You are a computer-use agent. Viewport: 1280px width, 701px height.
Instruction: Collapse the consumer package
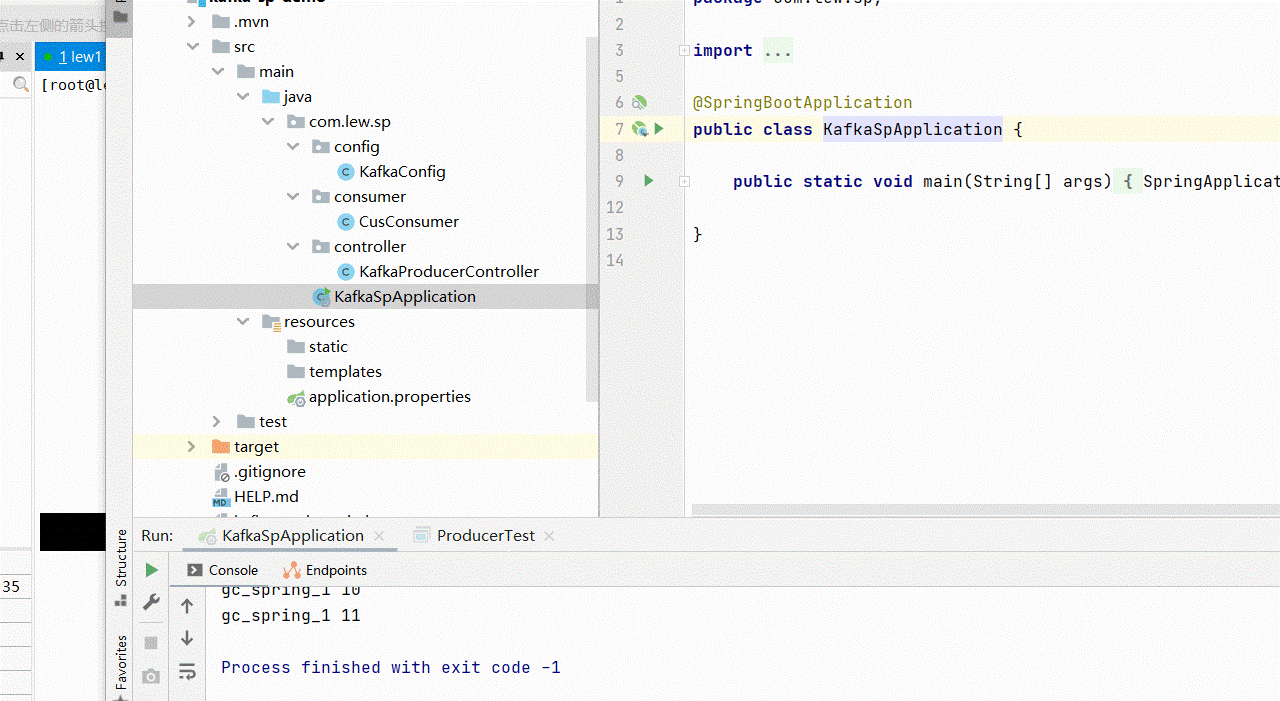[x=293, y=197]
